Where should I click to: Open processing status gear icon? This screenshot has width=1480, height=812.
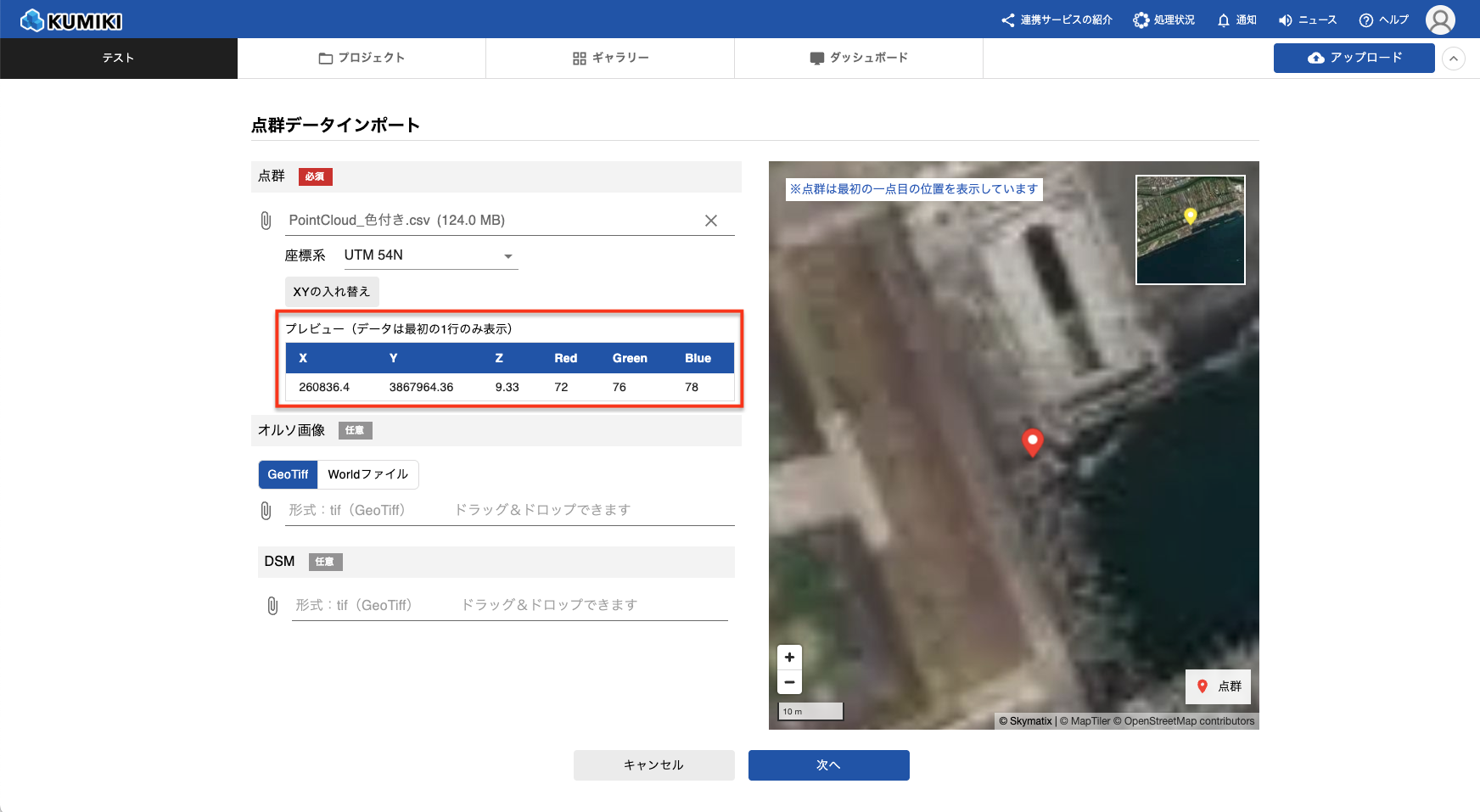(1141, 20)
